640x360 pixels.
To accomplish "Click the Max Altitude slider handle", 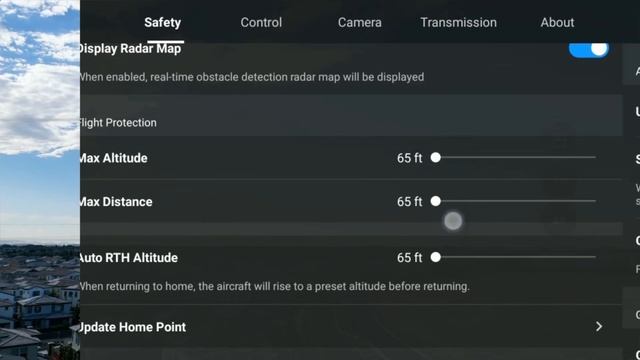I will 436,158.
